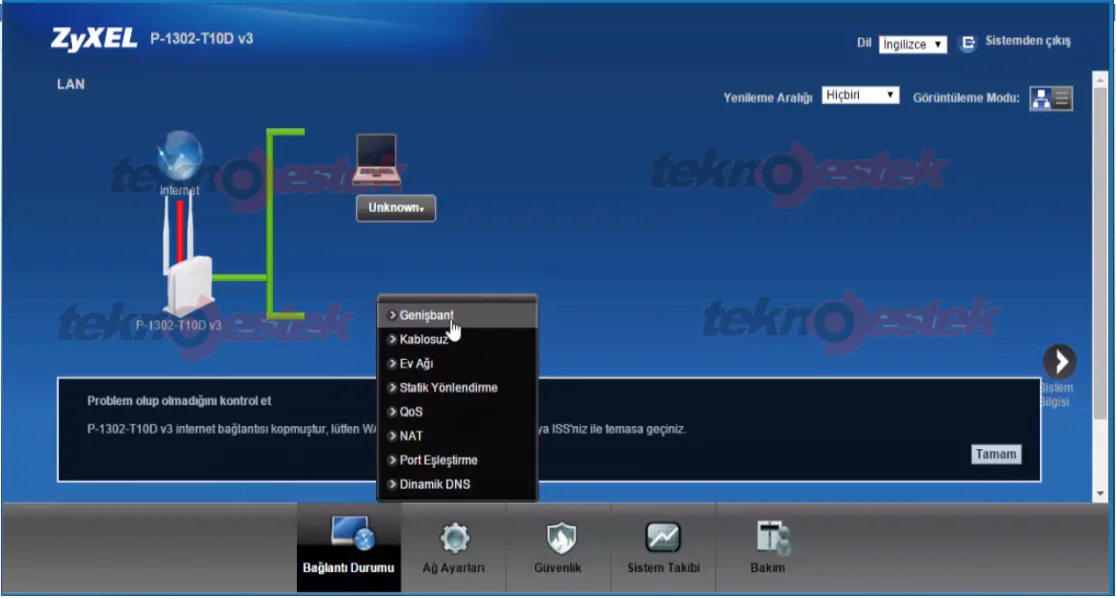Open the Güvenlik shield icon
Image resolution: width=1116 pixels, height=599 pixels.
pos(559,538)
